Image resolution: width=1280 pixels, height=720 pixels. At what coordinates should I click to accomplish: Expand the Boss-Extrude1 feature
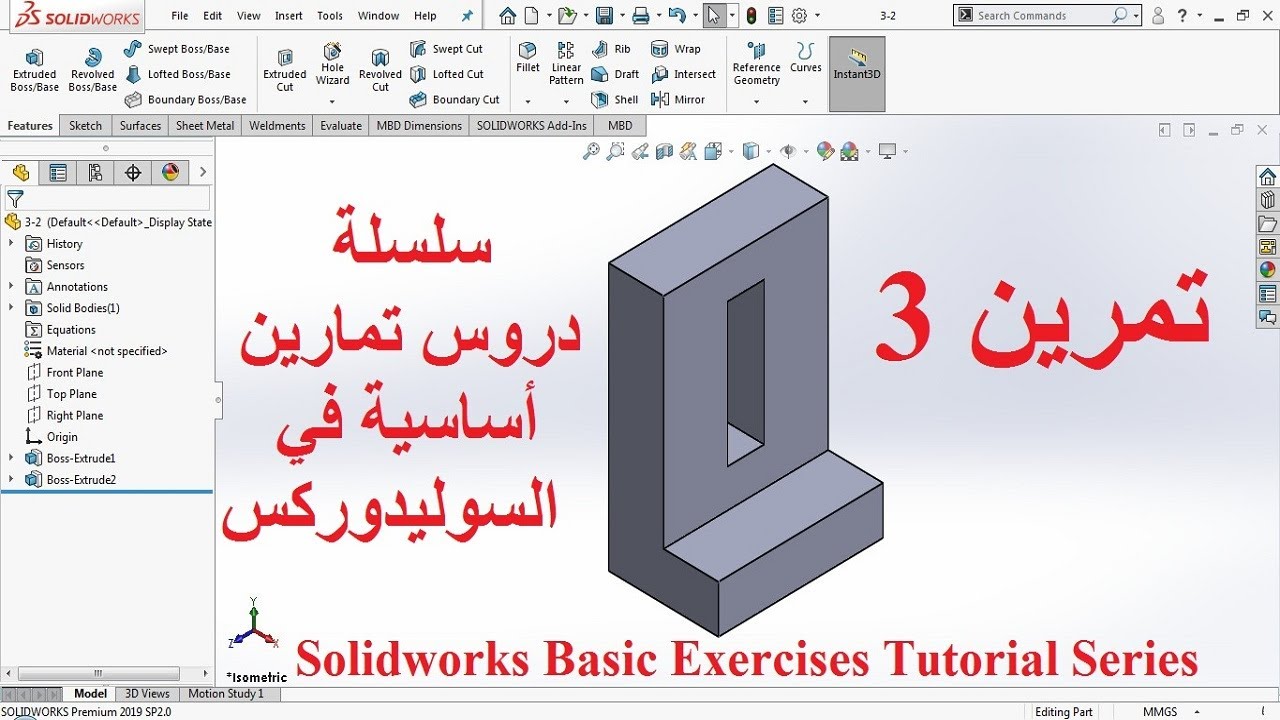(11, 458)
